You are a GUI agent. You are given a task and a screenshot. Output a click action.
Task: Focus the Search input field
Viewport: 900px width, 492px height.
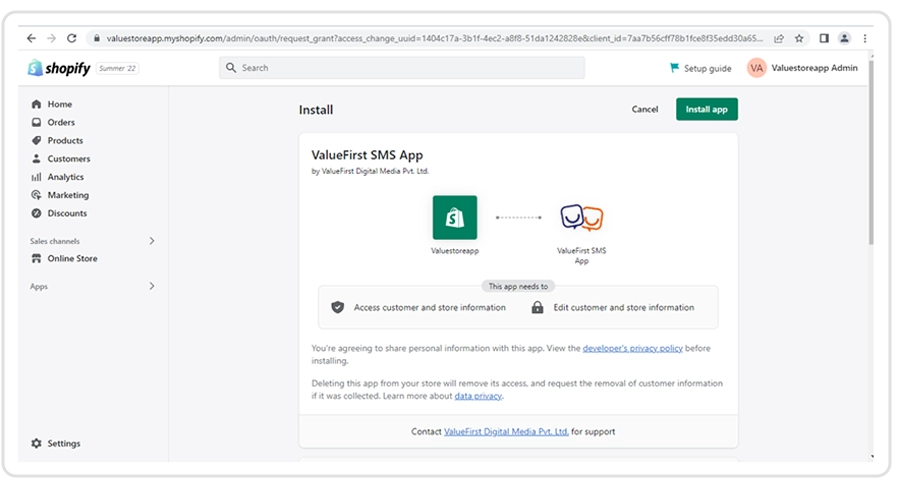point(402,68)
